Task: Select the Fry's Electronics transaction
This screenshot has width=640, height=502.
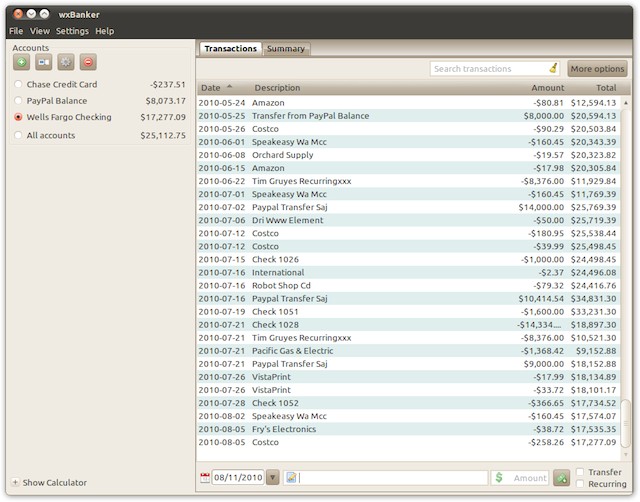Action: [x=408, y=429]
